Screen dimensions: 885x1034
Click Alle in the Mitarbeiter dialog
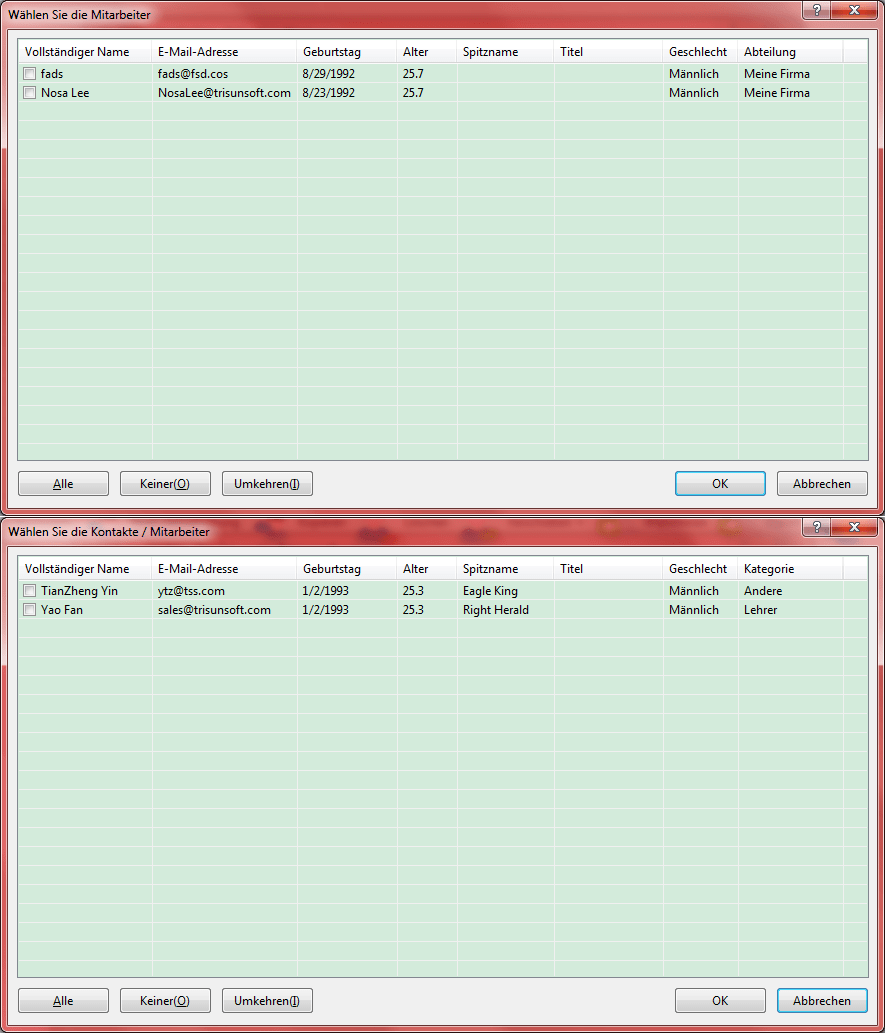(63, 483)
